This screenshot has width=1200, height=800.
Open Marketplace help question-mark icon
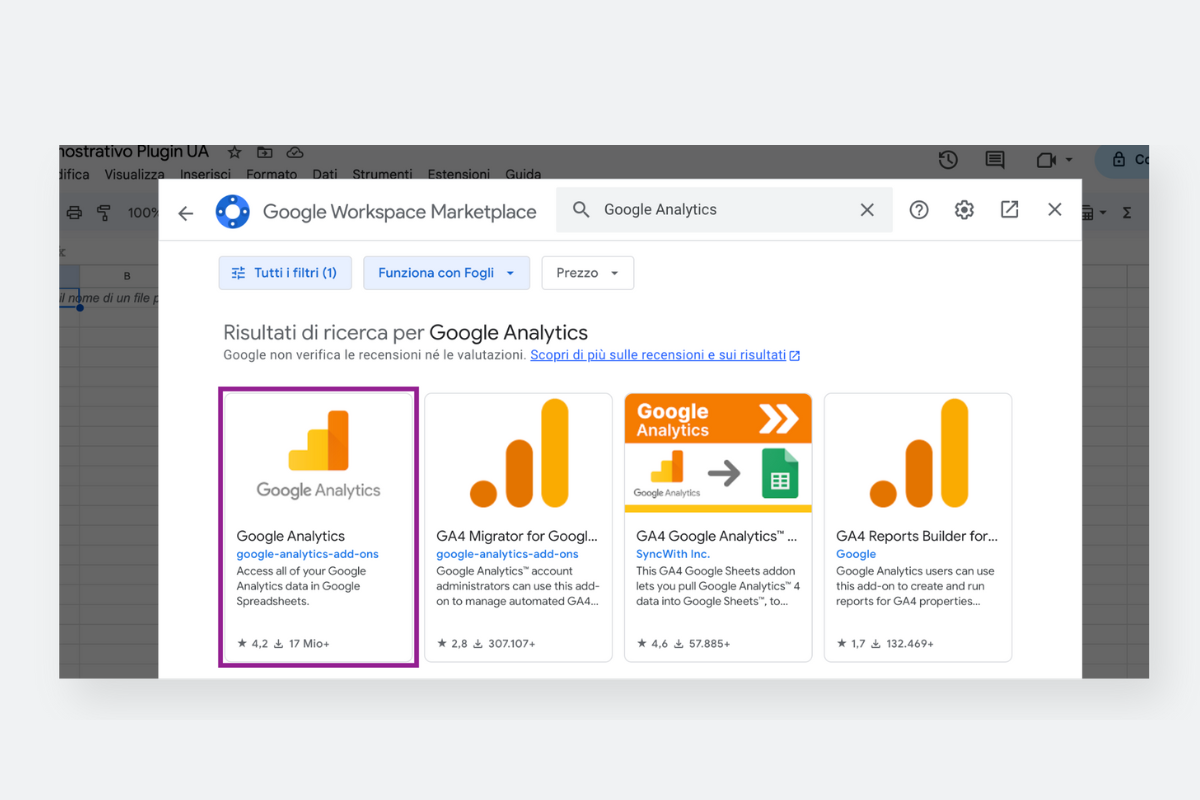[x=919, y=210]
